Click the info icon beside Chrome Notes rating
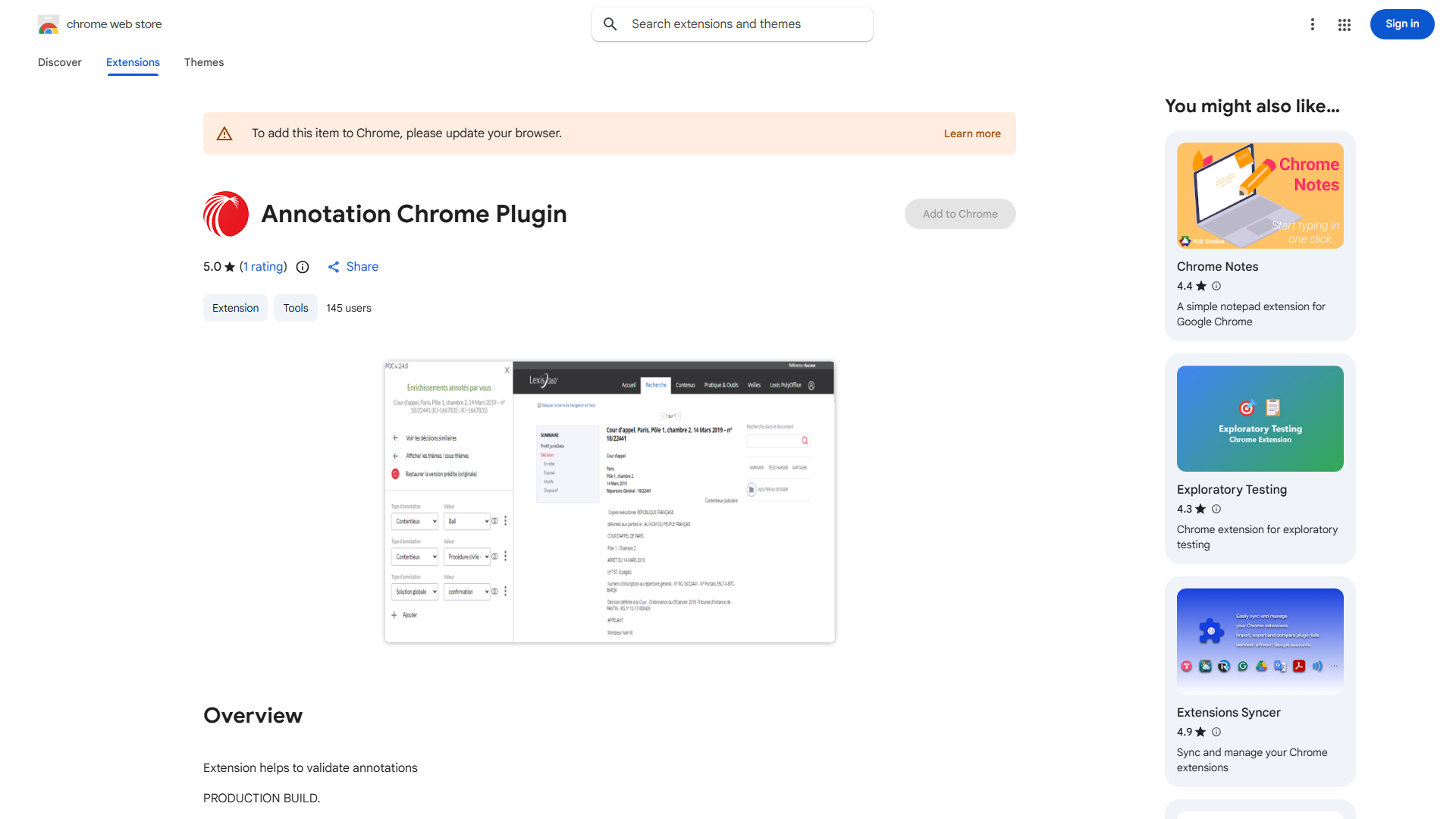The width and height of the screenshot is (1456, 819). [1216, 286]
